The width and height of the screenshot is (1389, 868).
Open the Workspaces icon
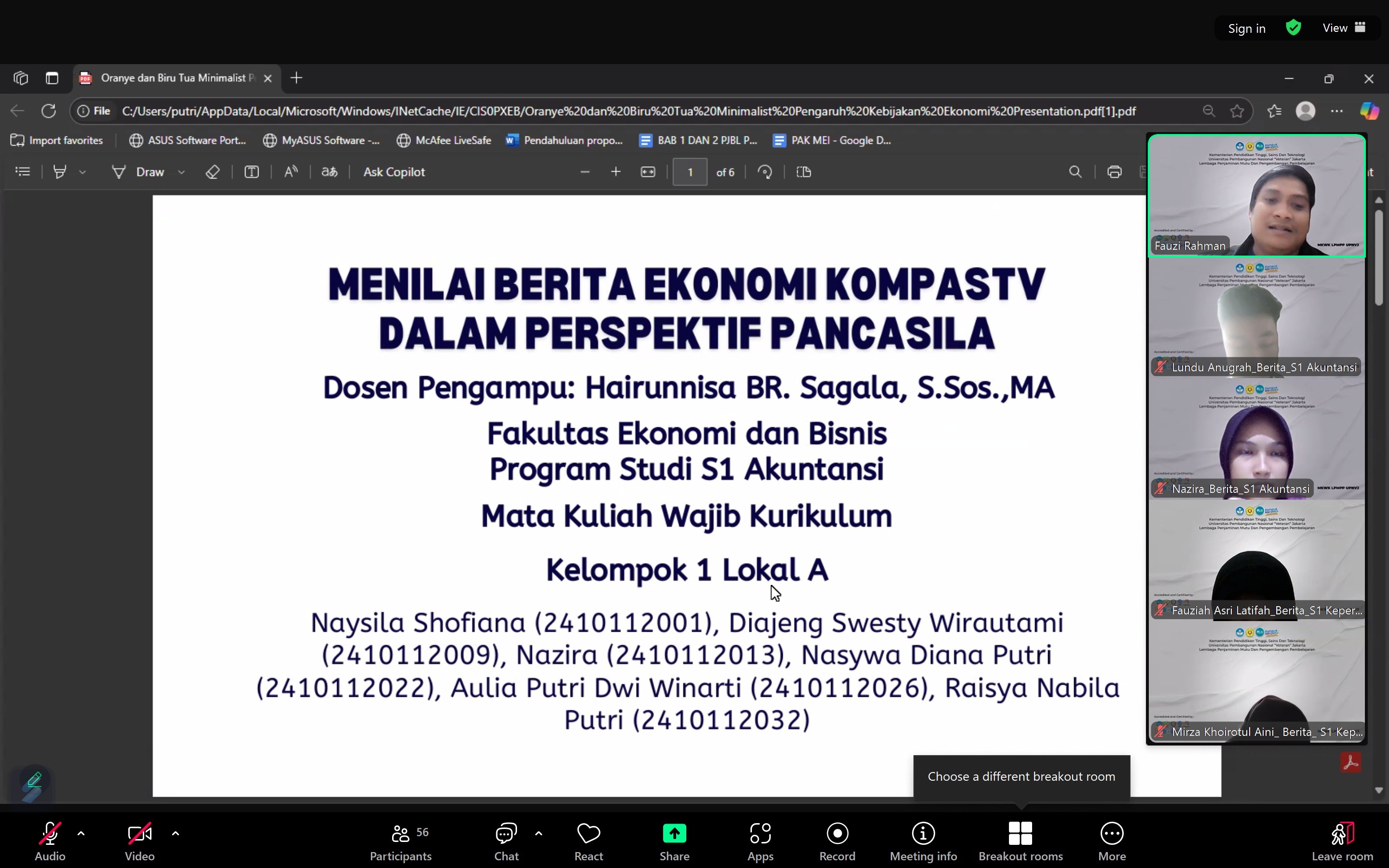(21, 78)
